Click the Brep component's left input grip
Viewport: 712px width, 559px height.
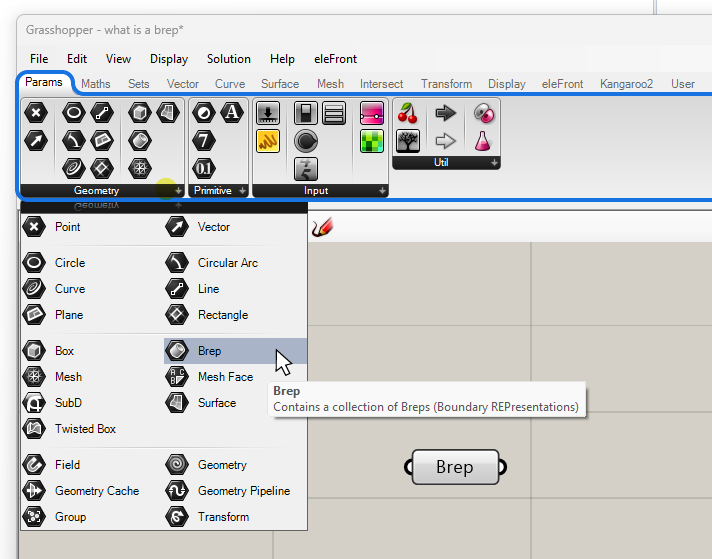[x=408, y=467]
